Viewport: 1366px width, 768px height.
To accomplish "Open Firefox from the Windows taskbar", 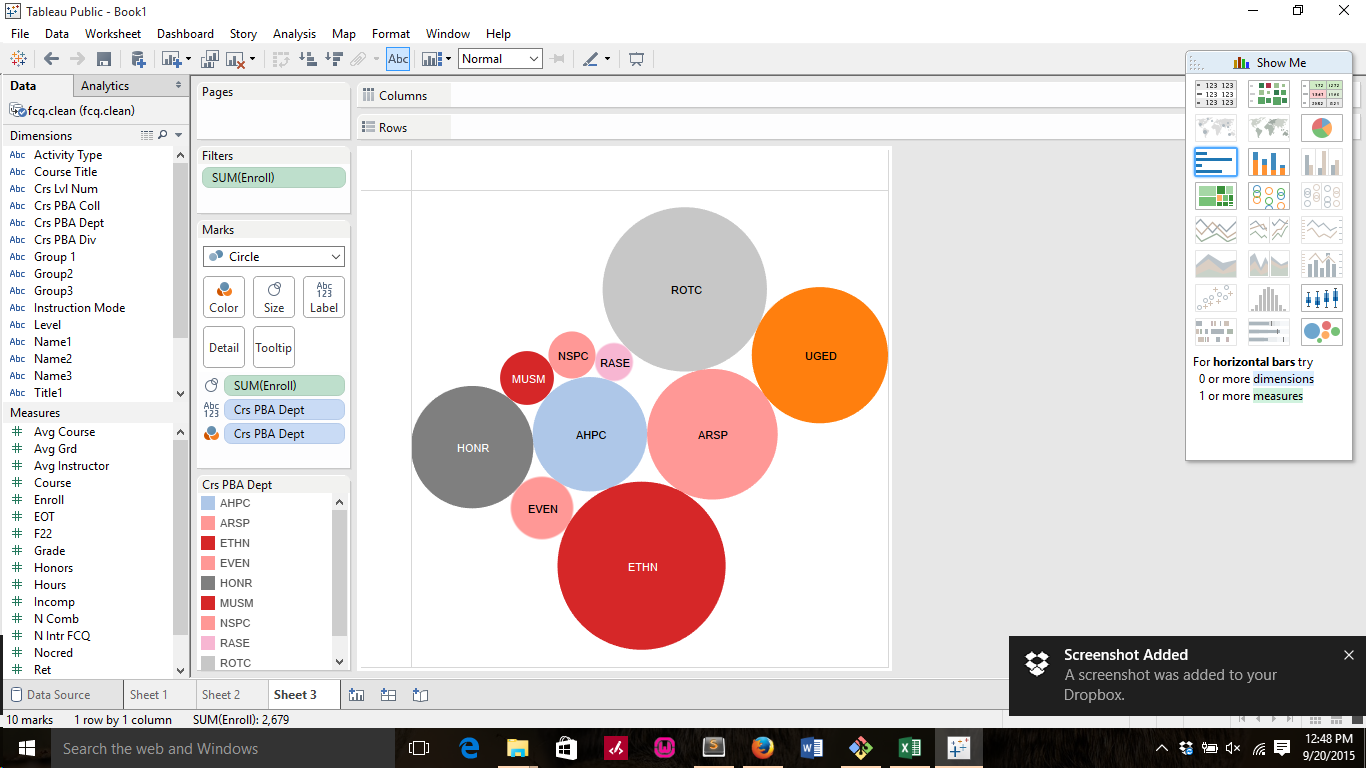I will (763, 748).
